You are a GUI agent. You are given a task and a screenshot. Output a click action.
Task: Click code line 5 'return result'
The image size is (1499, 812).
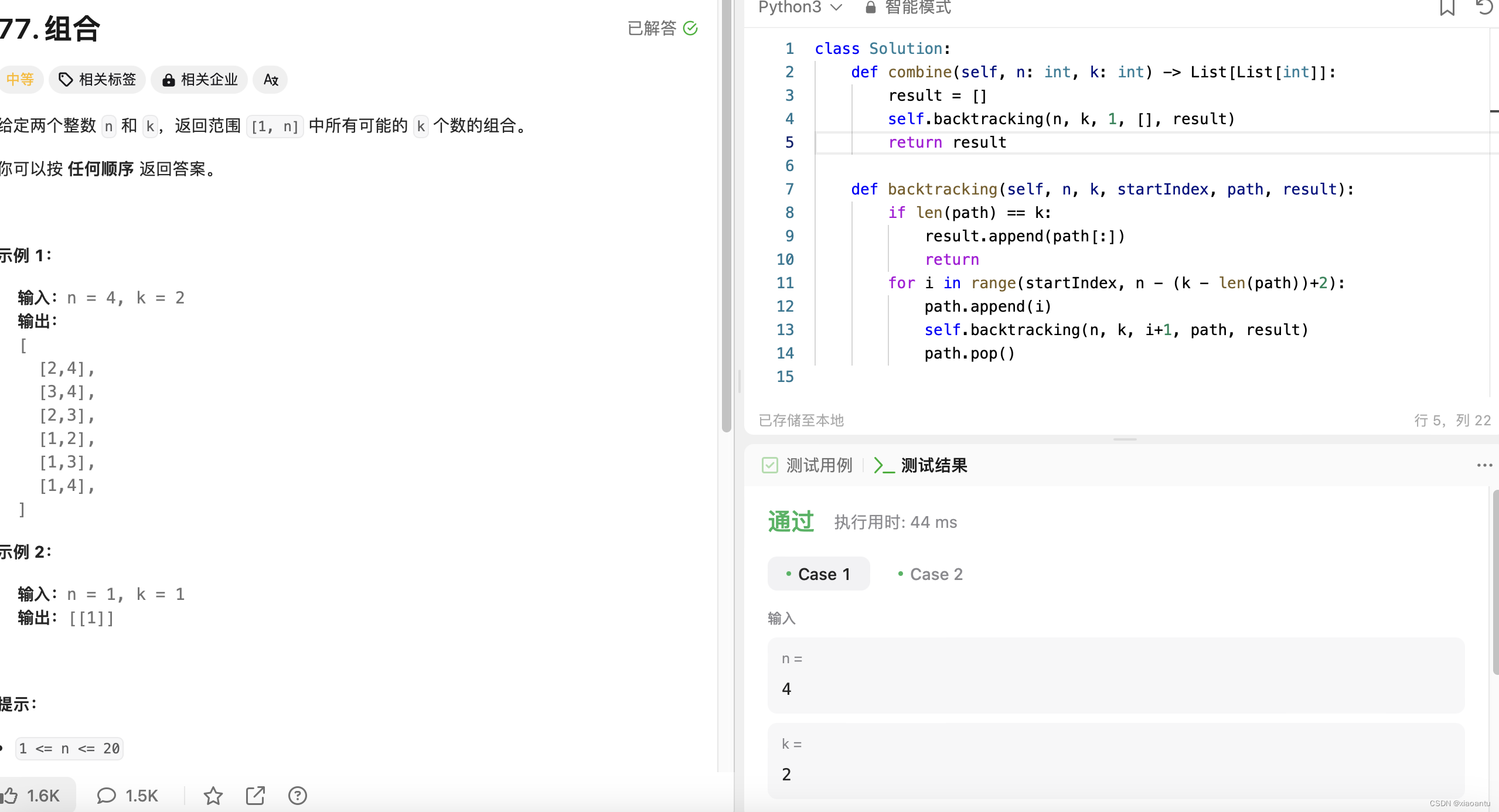click(947, 142)
